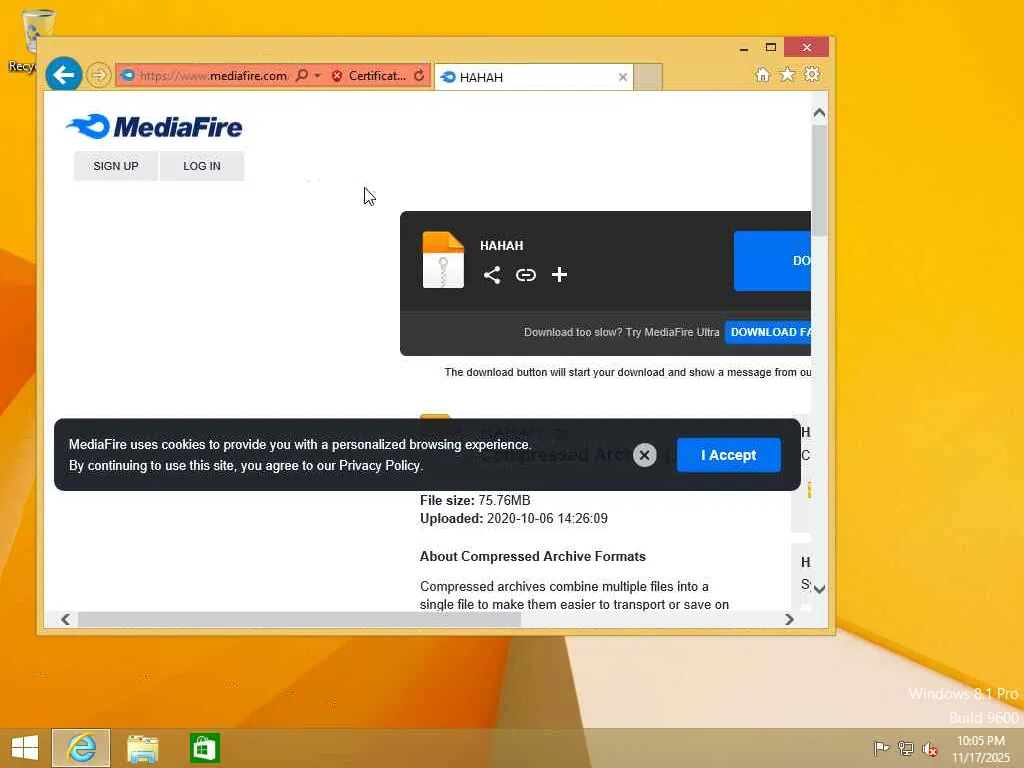Open the address bar autocomplete dropdown arrow
The height and width of the screenshot is (768, 1024).
pos(317,76)
